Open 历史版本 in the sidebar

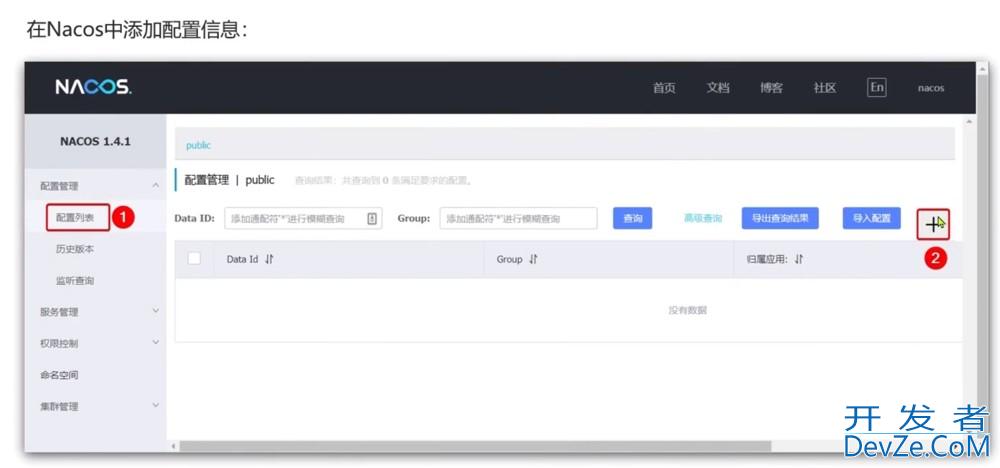pos(75,249)
